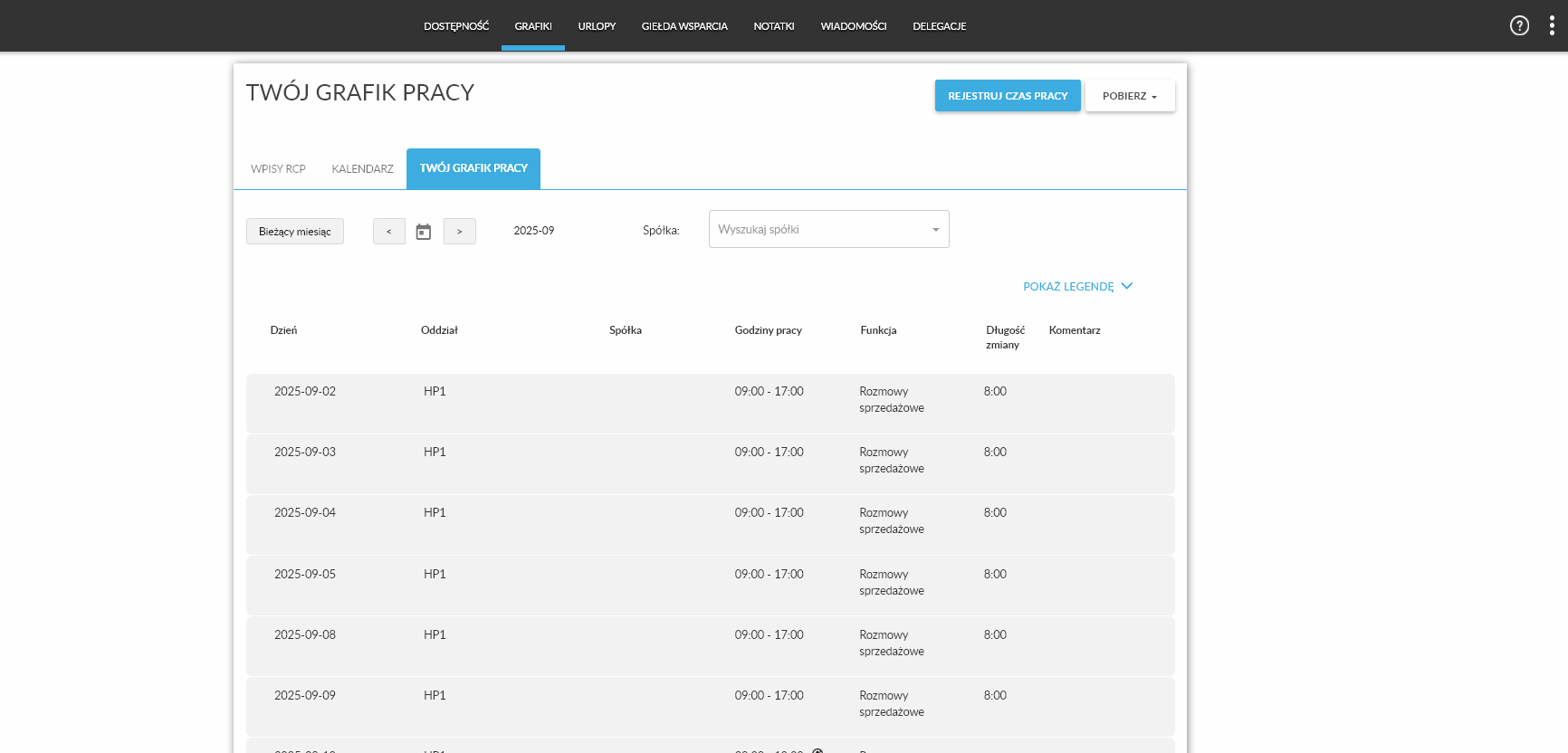
Task: Select the 2025-09-02 schedule row
Action: click(x=710, y=403)
